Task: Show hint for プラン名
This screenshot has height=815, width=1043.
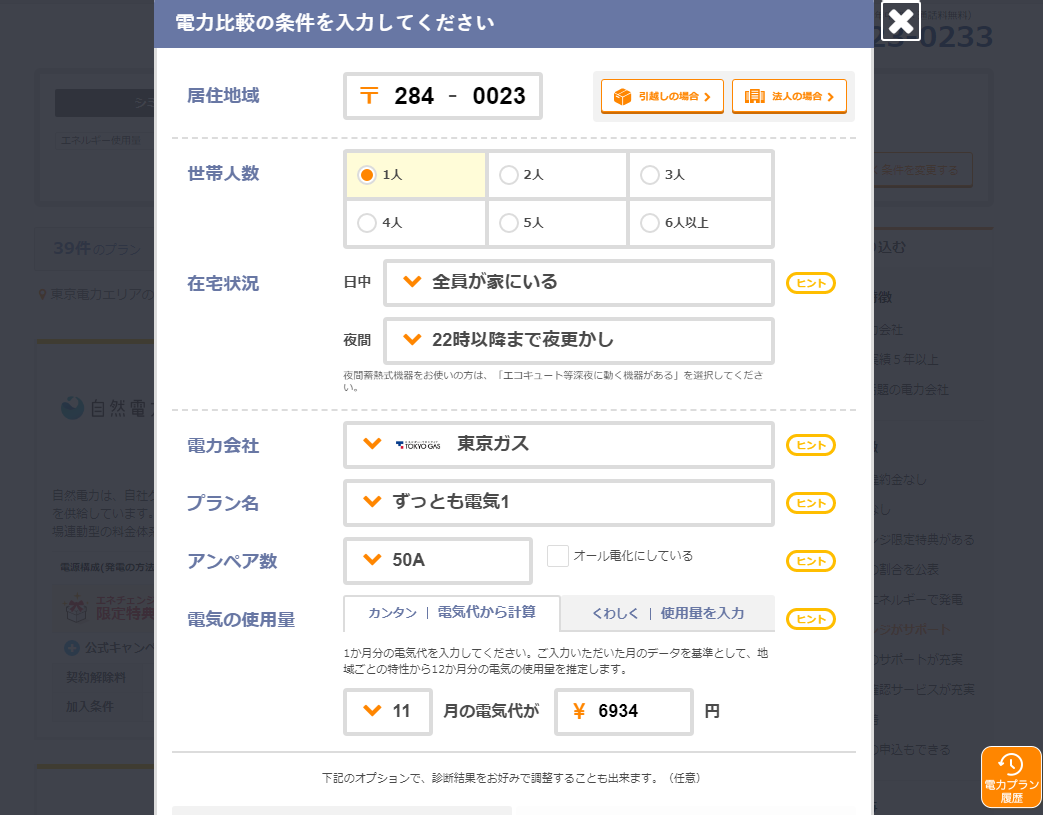Action: [810, 503]
